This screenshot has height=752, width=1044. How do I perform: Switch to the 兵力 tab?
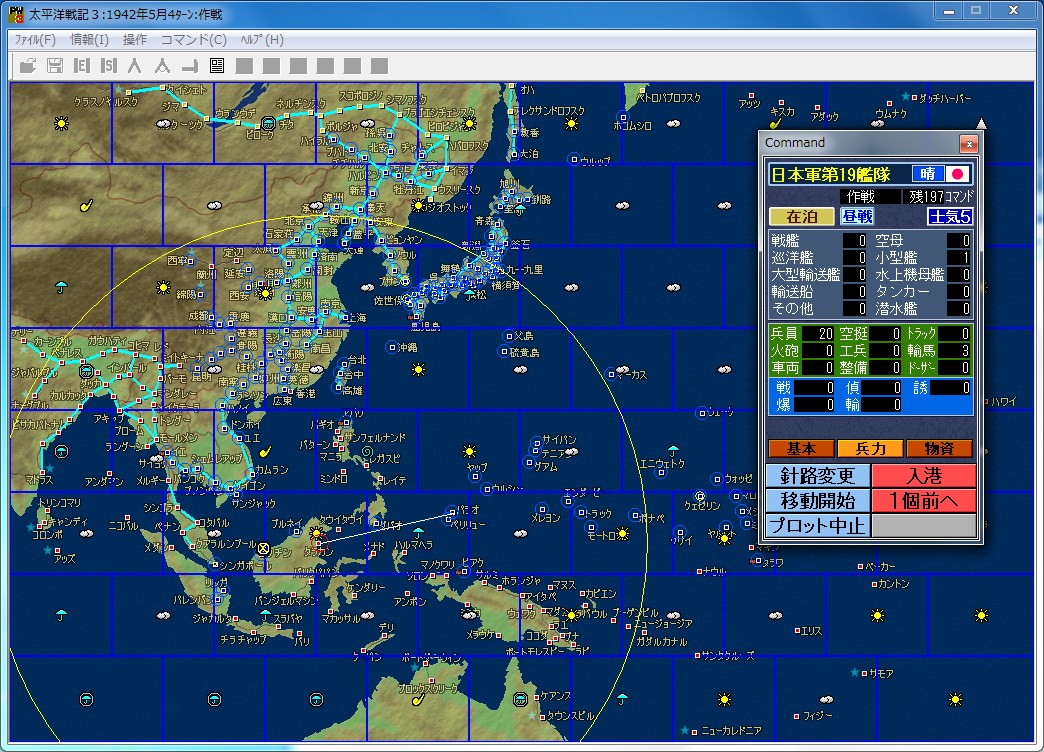[870, 449]
